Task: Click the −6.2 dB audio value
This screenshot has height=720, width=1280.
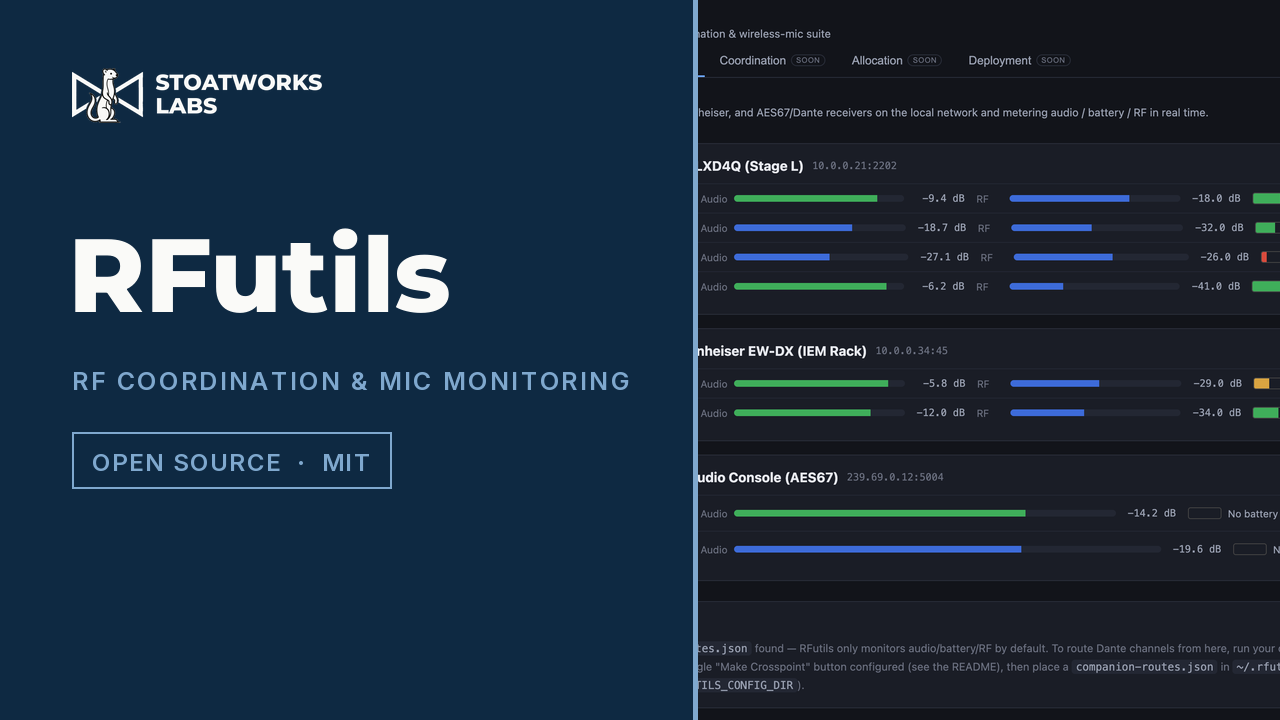Action: pyautogui.click(x=942, y=286)
